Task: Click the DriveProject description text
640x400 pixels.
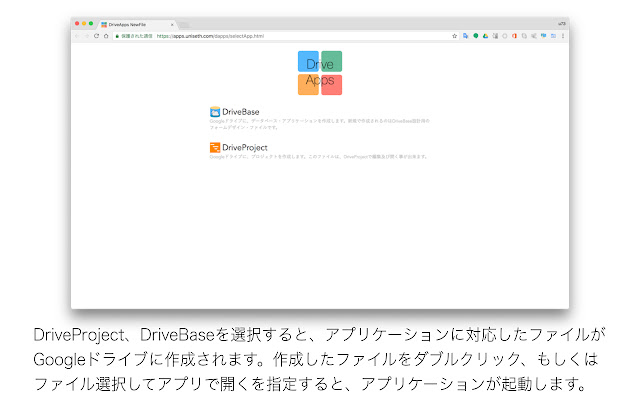Action: pyautogui.click(x=318, y=156)
